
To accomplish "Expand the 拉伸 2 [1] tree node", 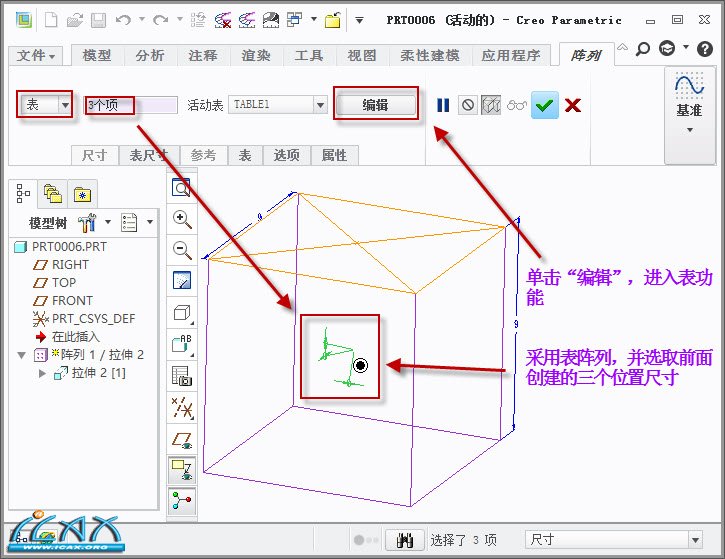I will [x=42, y=373].
